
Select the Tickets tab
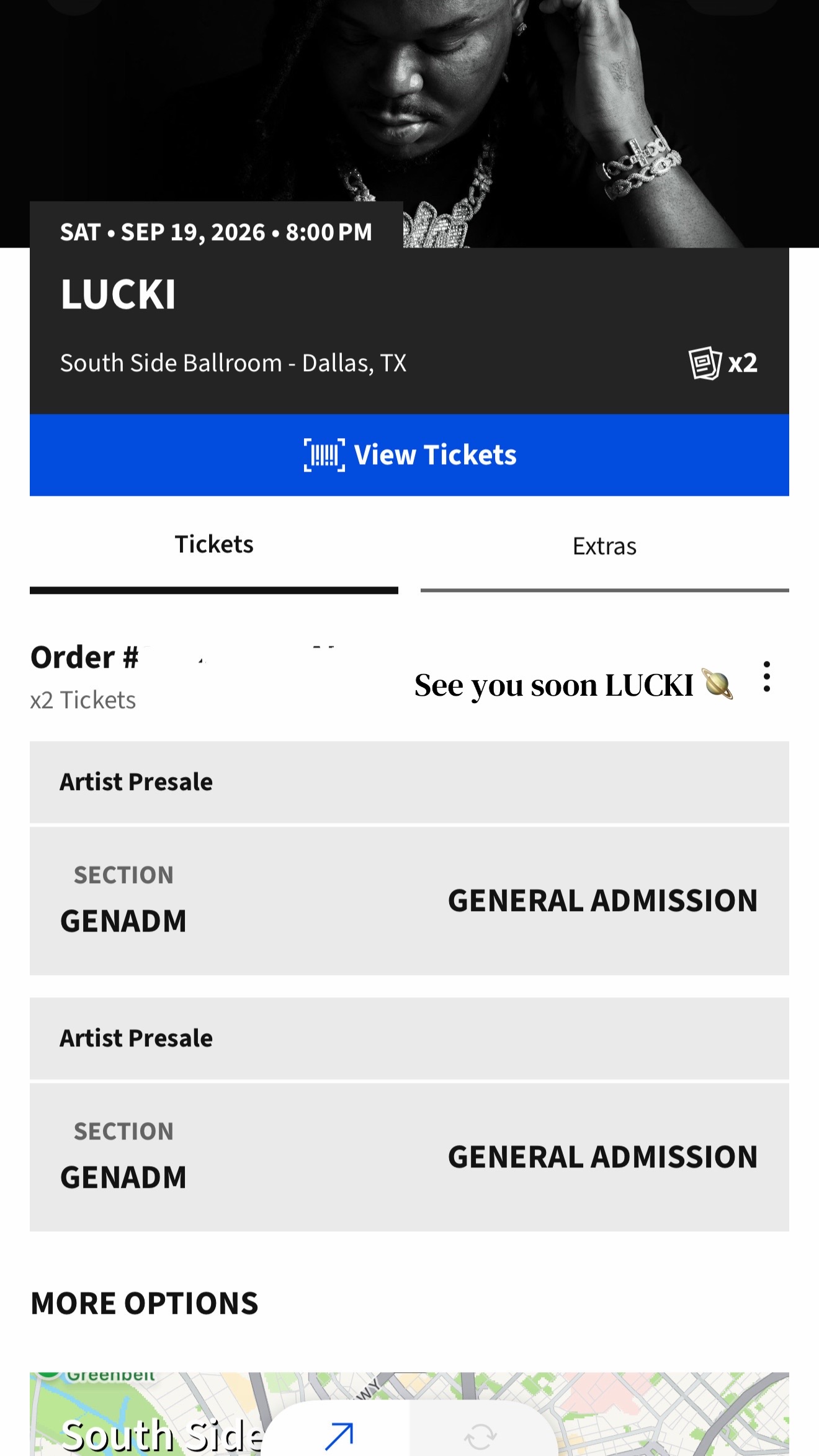tap(214, 545)
